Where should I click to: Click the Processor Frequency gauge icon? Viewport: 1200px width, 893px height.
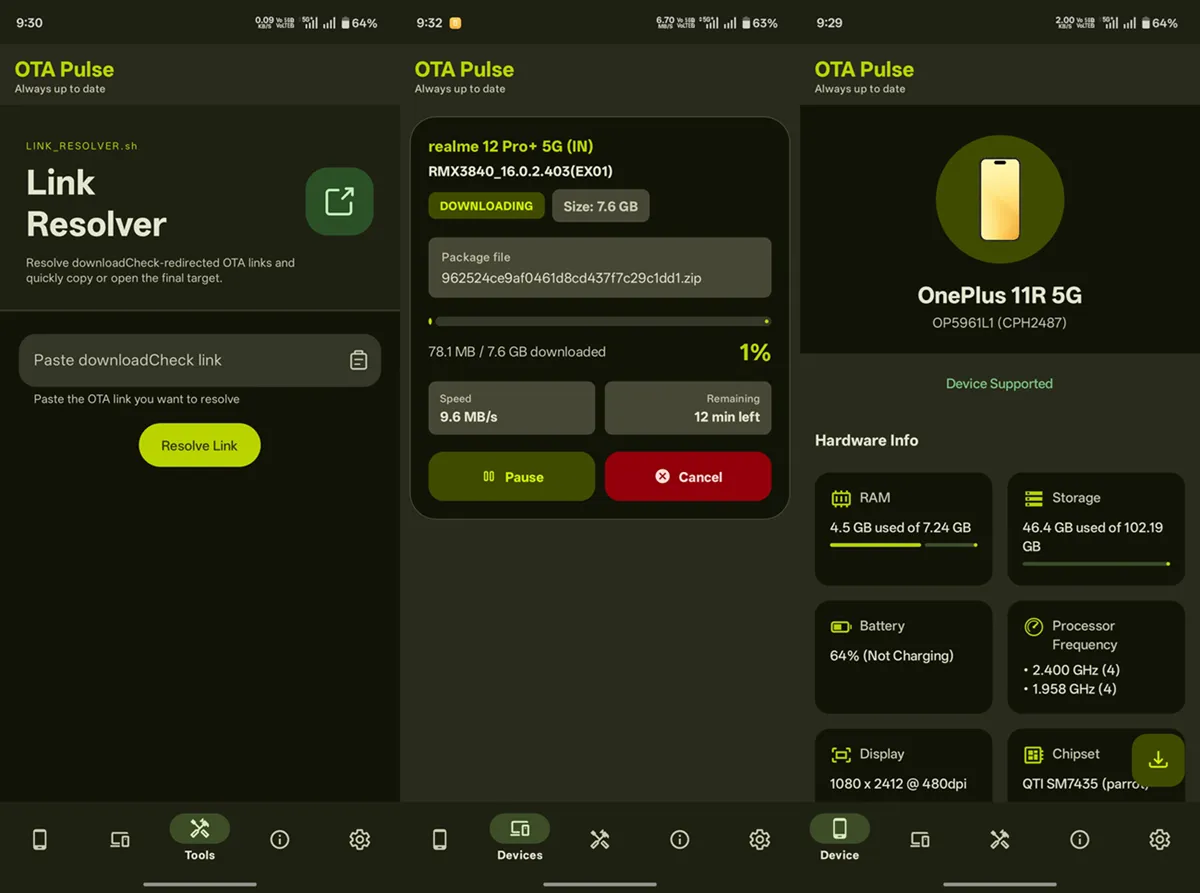[1033, 626]
